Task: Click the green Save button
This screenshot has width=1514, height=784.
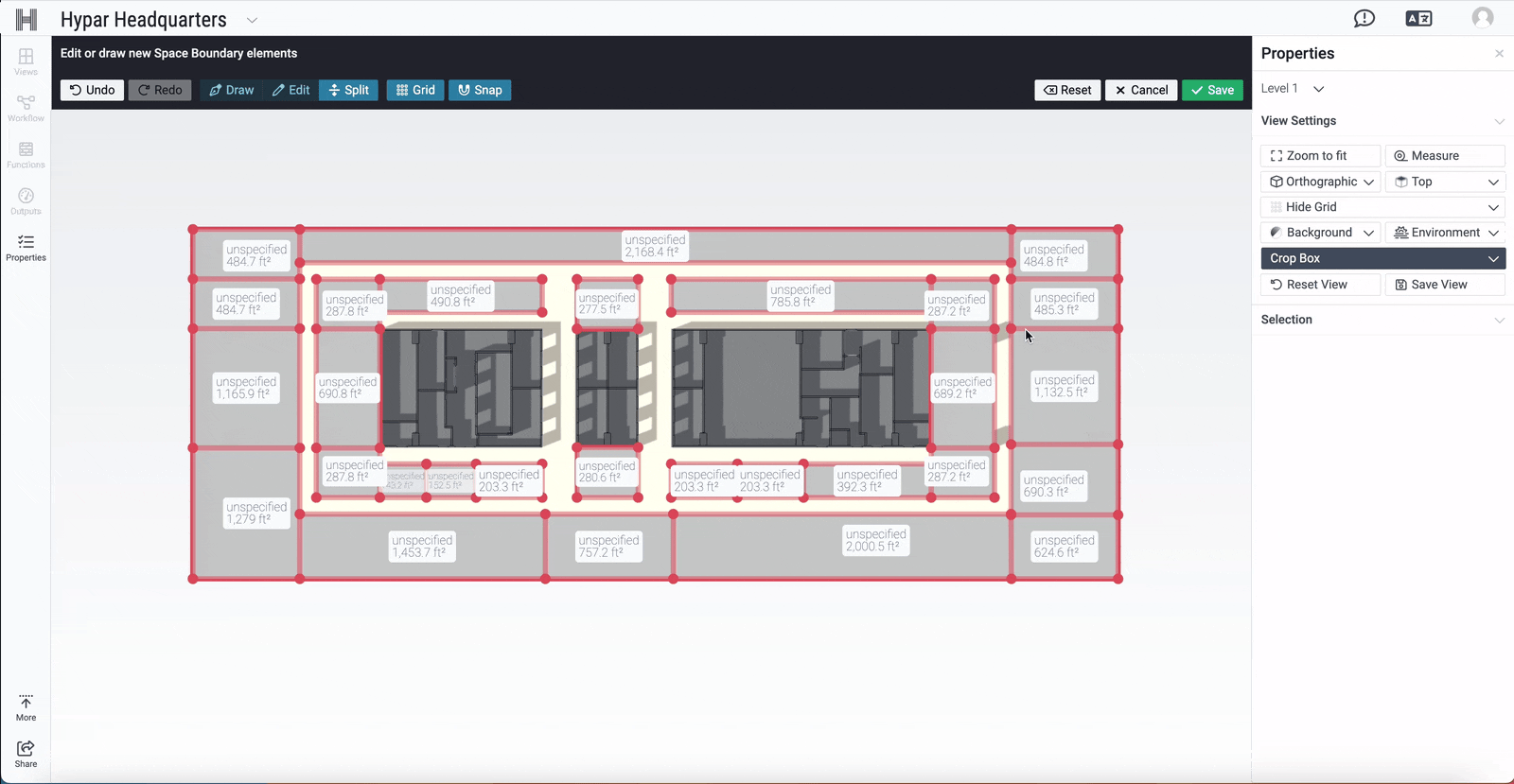Action: 1212,90
